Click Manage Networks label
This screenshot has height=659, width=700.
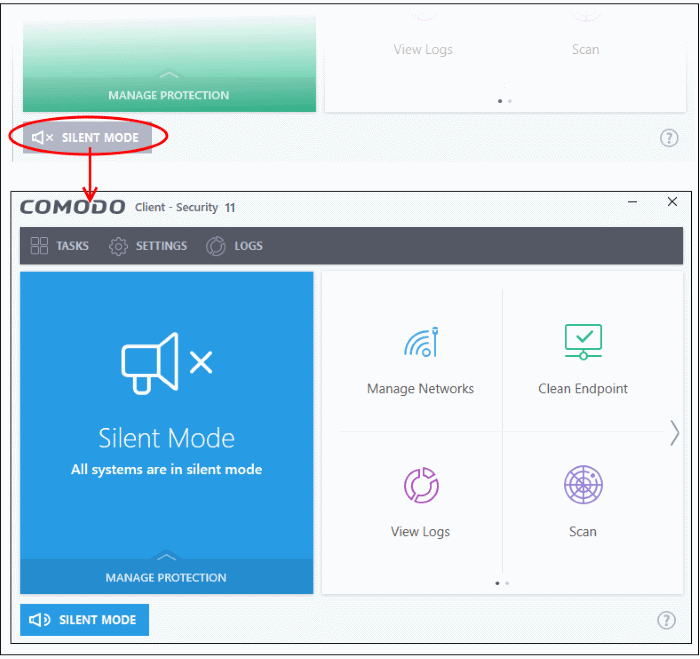[x=420, y=389]
